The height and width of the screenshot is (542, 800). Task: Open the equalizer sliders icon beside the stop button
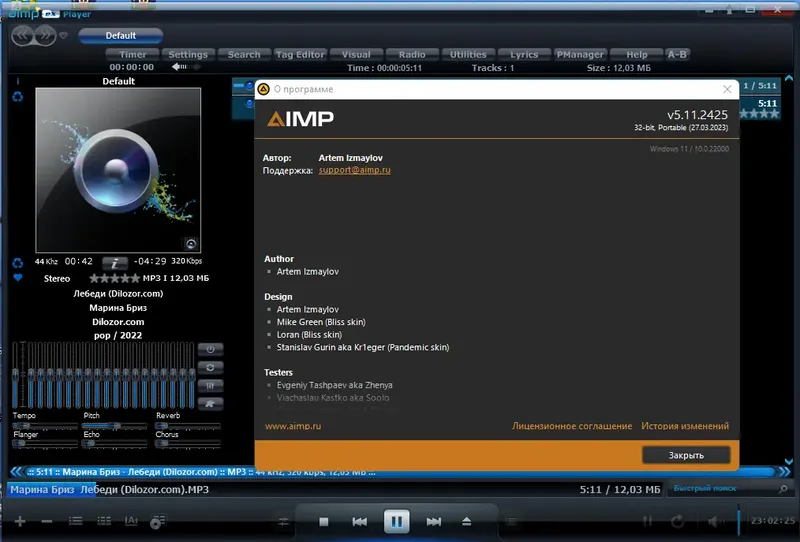click(x=284, y=522)
